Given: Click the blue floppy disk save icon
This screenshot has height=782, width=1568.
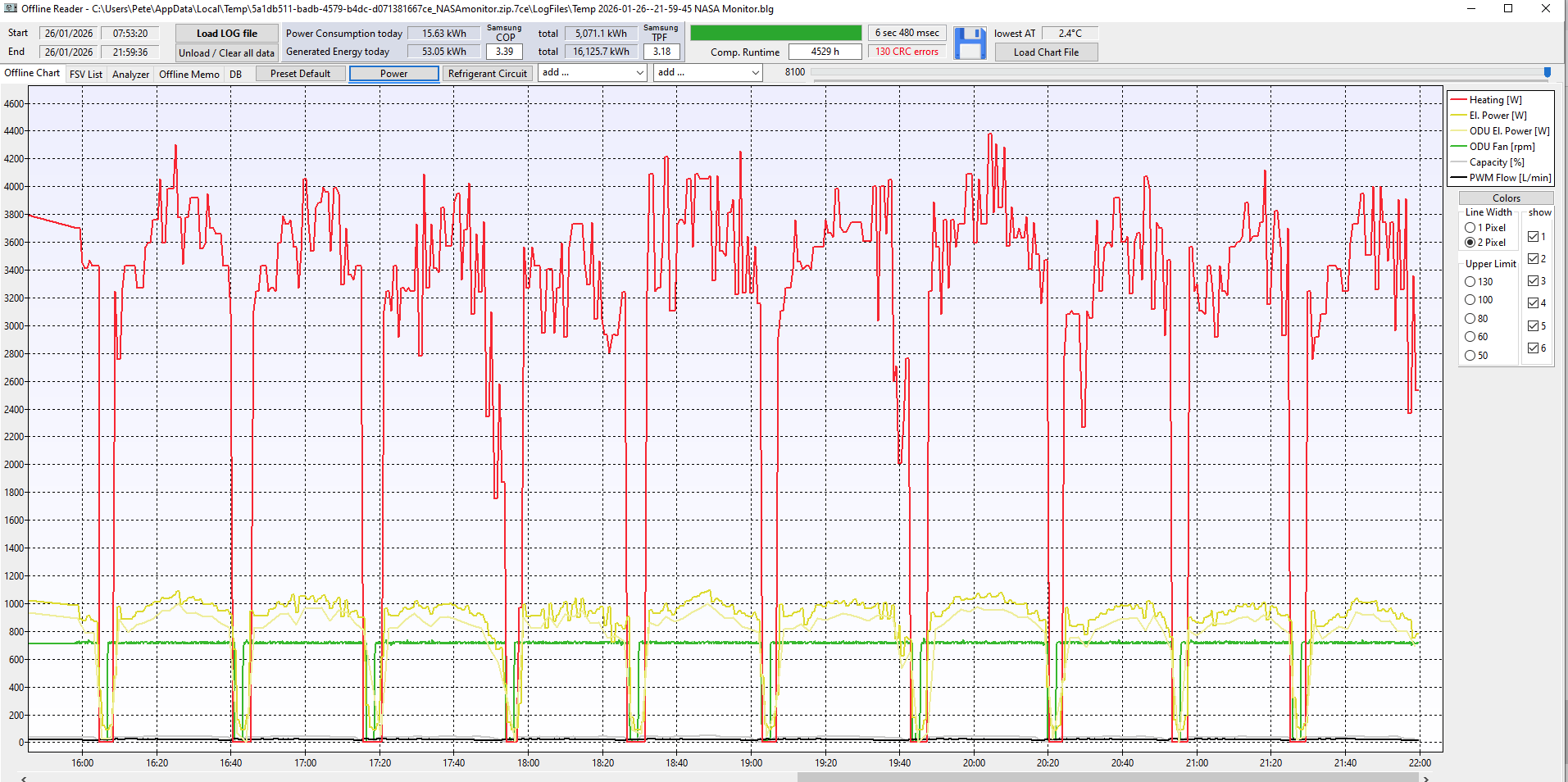Looking at the screenshot, I should point(970,43).
